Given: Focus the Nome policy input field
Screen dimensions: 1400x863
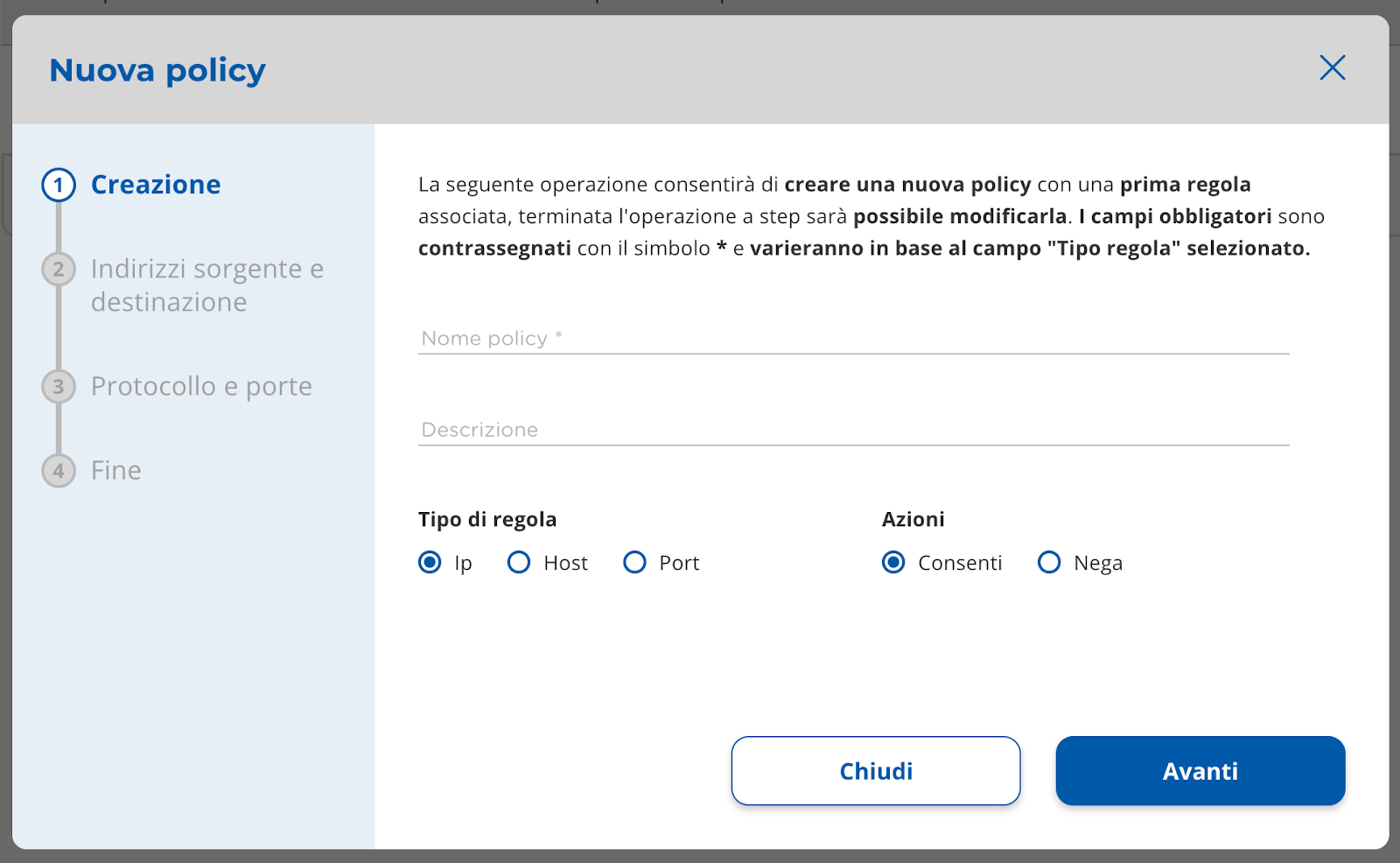Looking at the screenshot, I should point(854,338).
